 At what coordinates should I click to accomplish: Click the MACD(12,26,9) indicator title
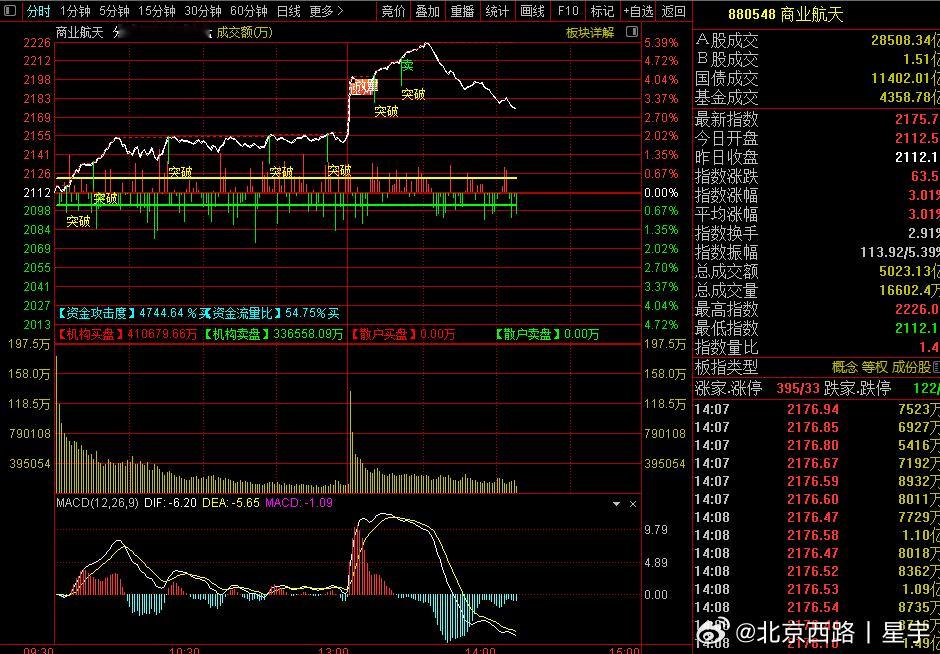98,502
